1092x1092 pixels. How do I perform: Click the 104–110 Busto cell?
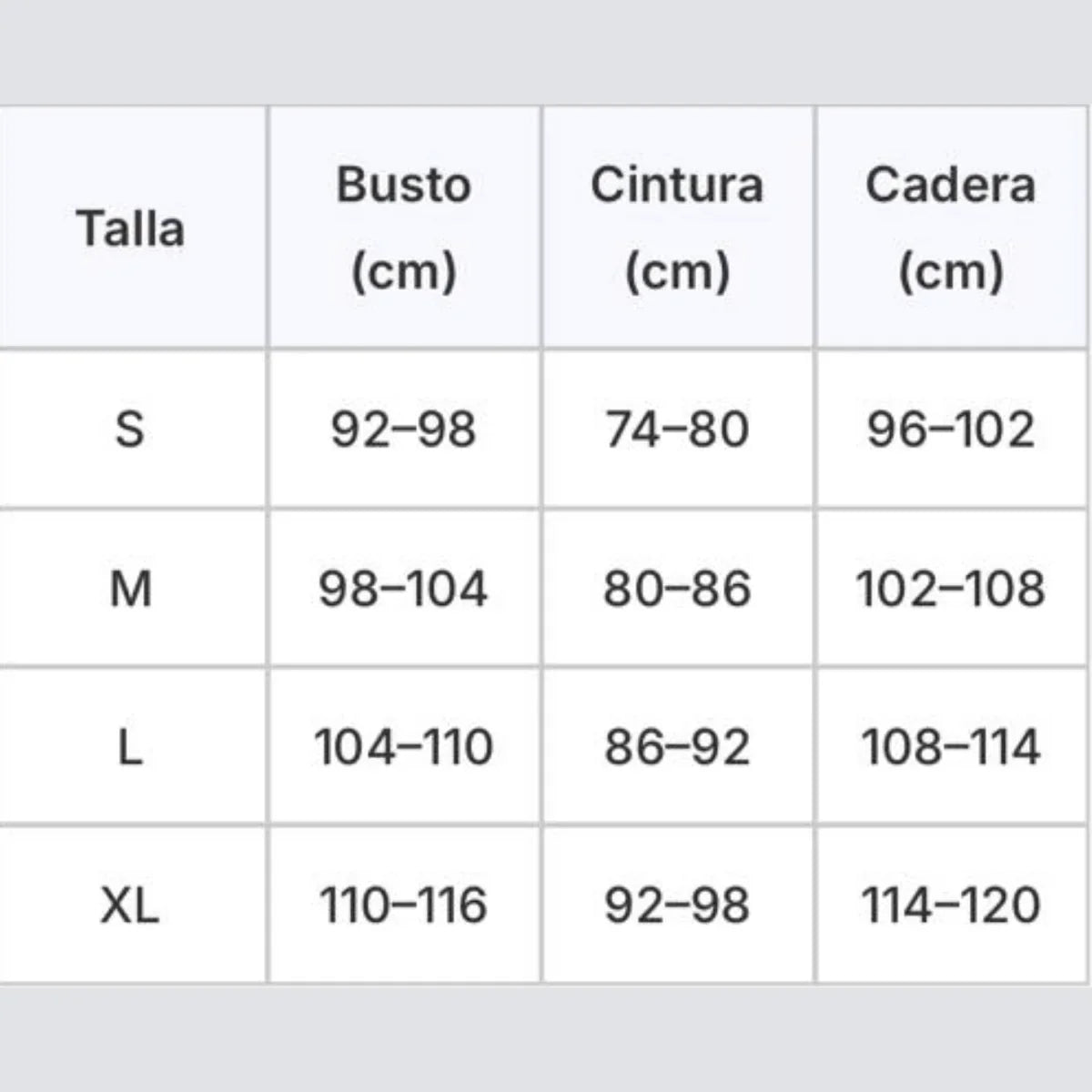click(403, 747)
